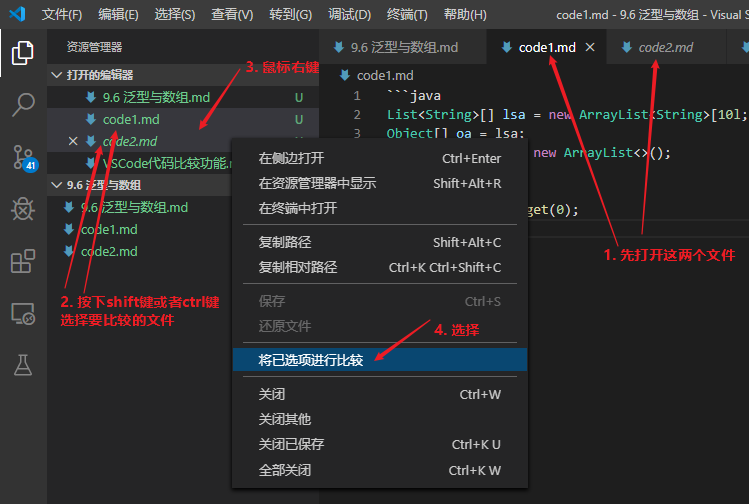Open the Debug view bug icon
Viewport: 749px width, 504px height.
point(22,209)
